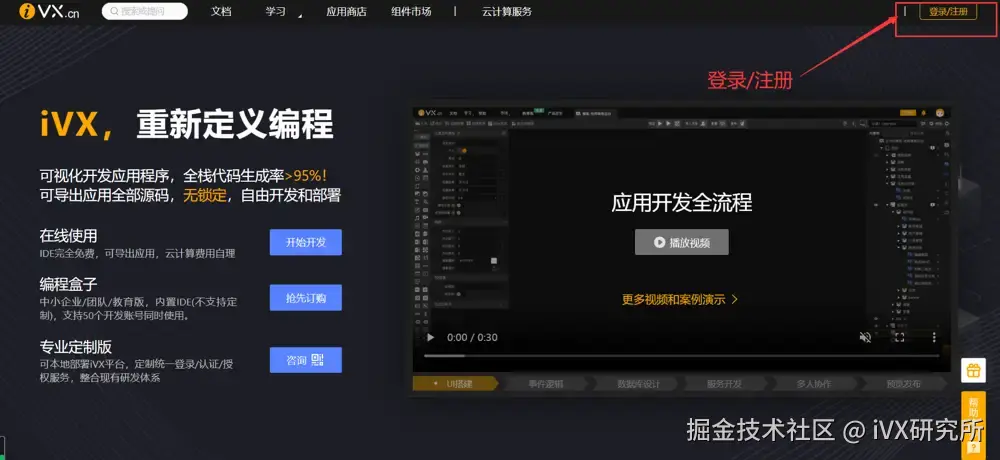Open the 文档 menu item
Screen dimensions: 1000x460
(221, 11)
